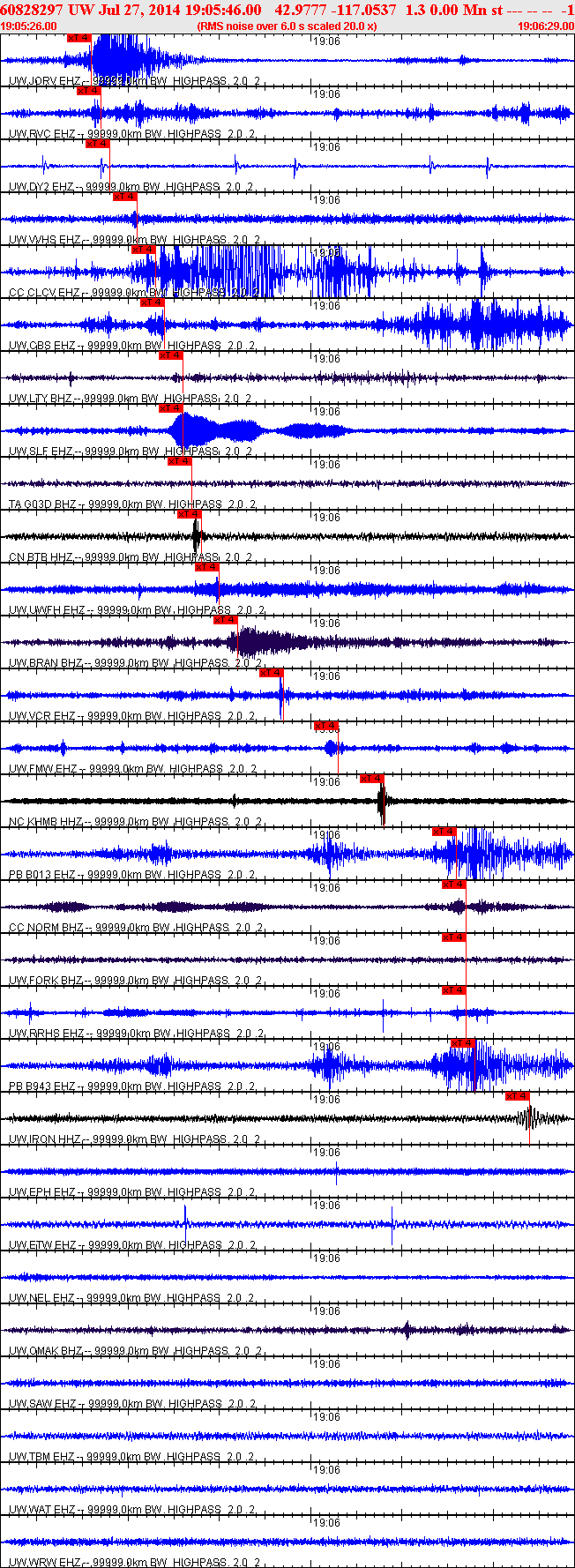
Task: Click the pick flag on CC.NORM trace
Action: click(x=454, y=885)
